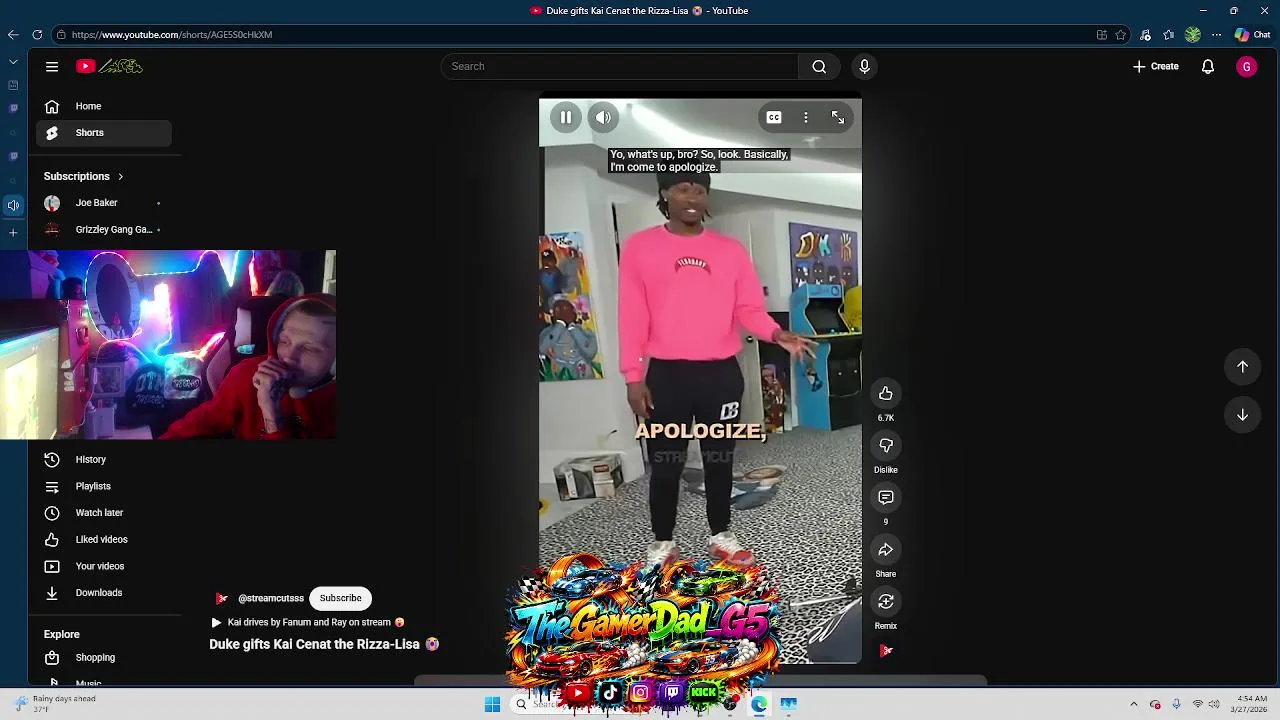Open Watch later list
The image size is (1280, 720).
pos(104,513)
